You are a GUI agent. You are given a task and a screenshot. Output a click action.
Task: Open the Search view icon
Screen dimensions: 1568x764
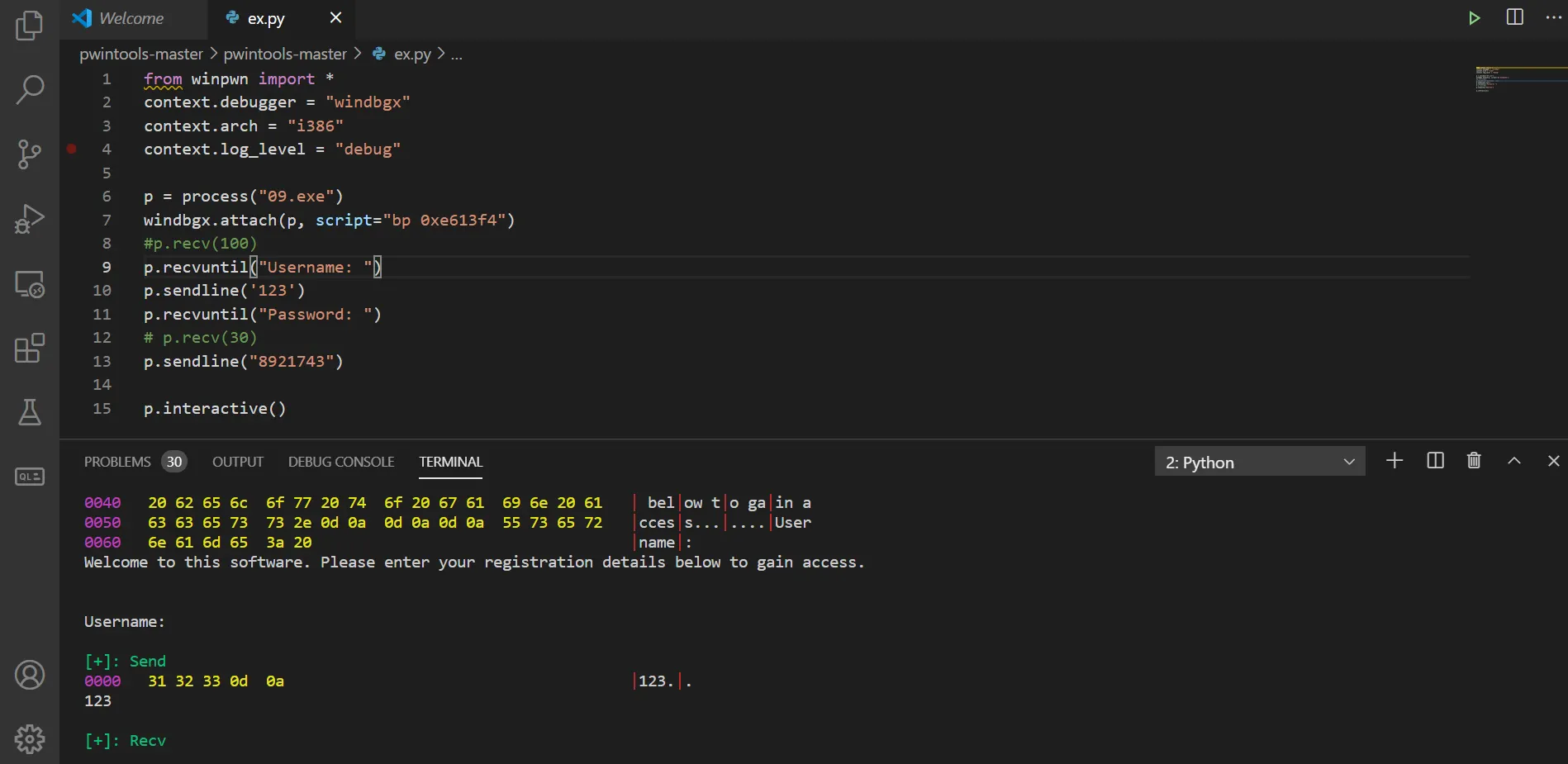coord(30,89)
